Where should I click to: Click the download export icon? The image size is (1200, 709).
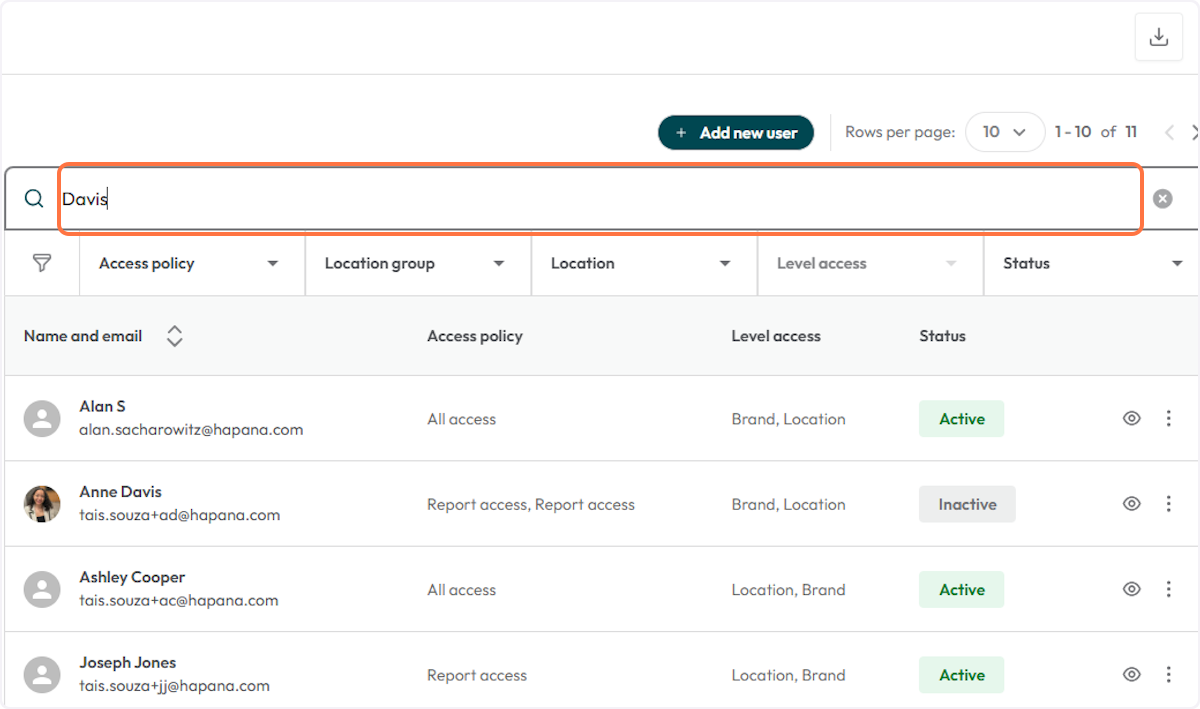click(x=1158, y=37)
